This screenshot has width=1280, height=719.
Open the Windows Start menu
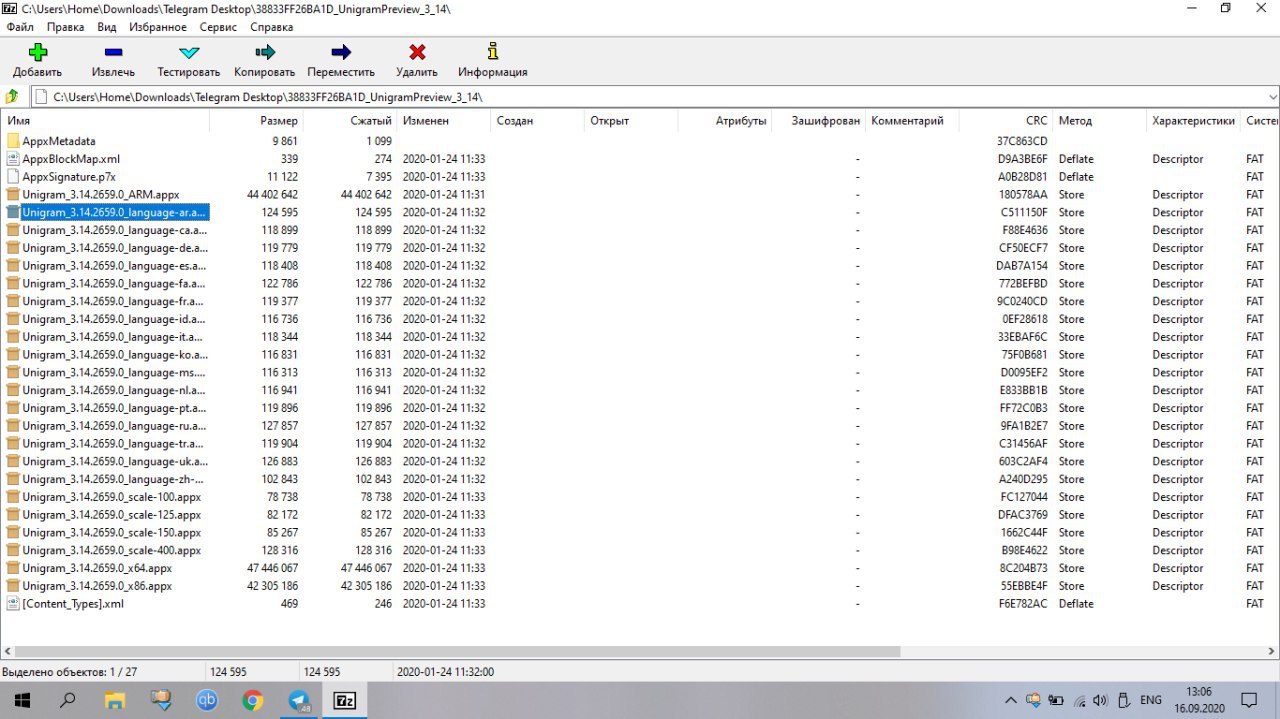pyautogui.click(x=22, y=700)
